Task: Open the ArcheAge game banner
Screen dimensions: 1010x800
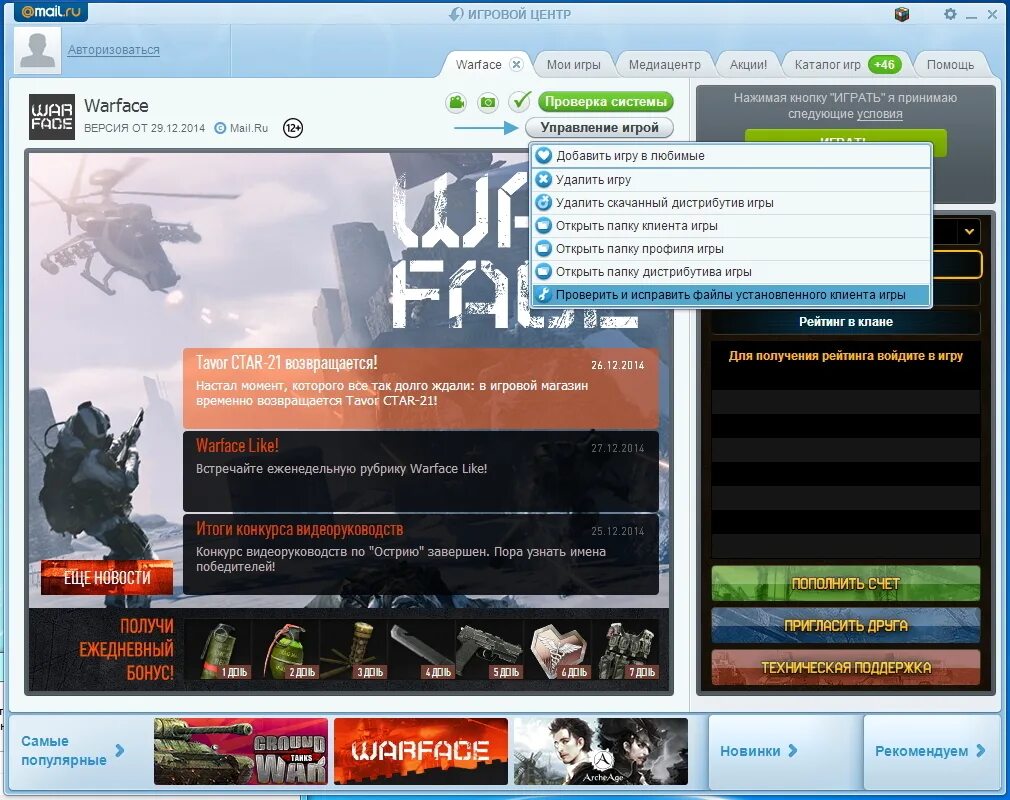Action: (600, 751)
